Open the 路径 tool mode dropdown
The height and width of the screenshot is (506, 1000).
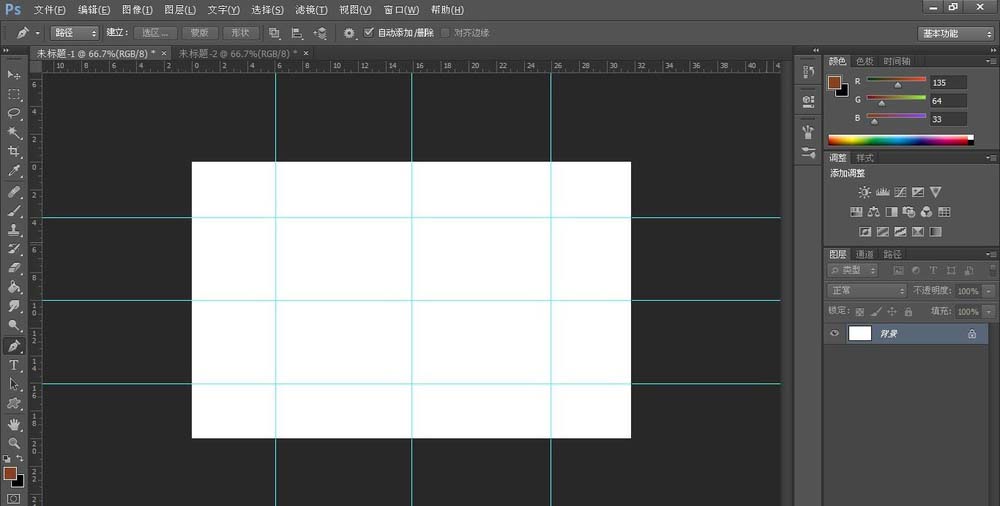[x=74, y=33]
